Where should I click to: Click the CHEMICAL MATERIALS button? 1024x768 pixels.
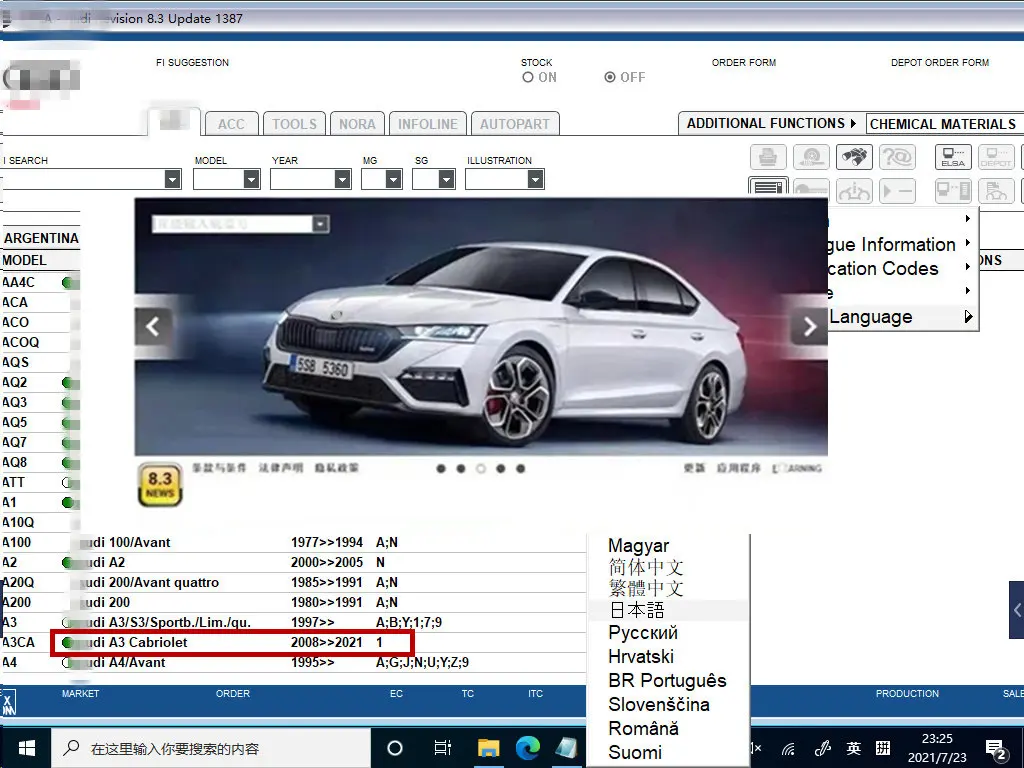tap(942, 124)
